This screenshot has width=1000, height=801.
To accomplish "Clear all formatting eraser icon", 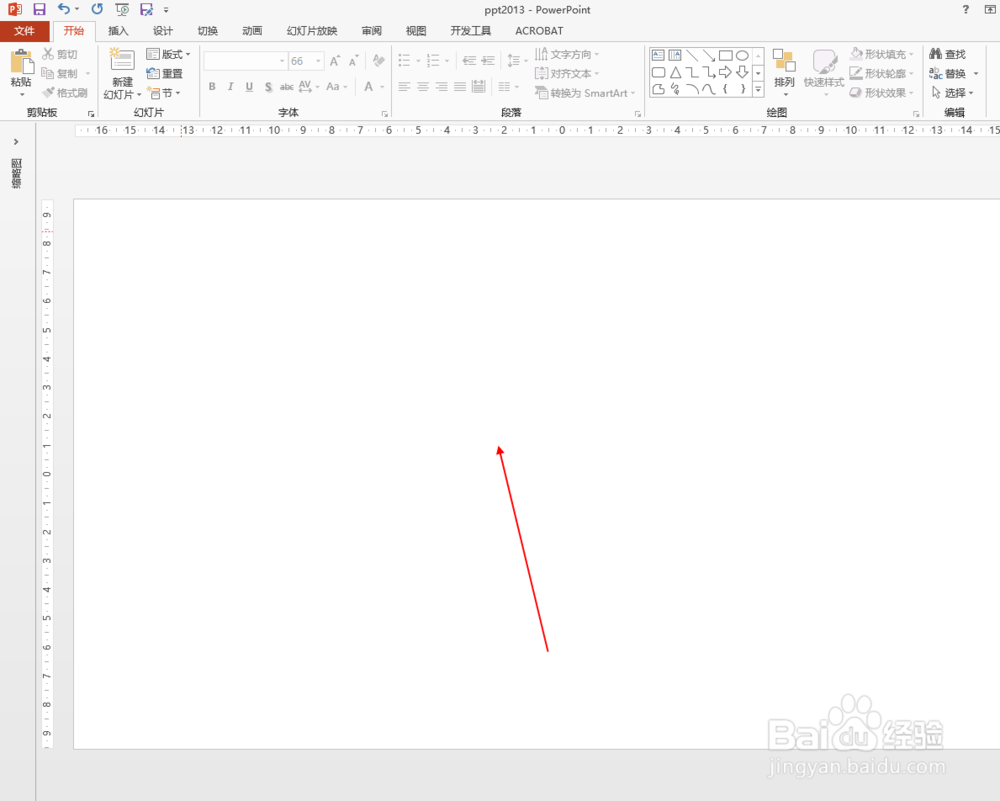I will pyautogui.click(x=379, y=61).
